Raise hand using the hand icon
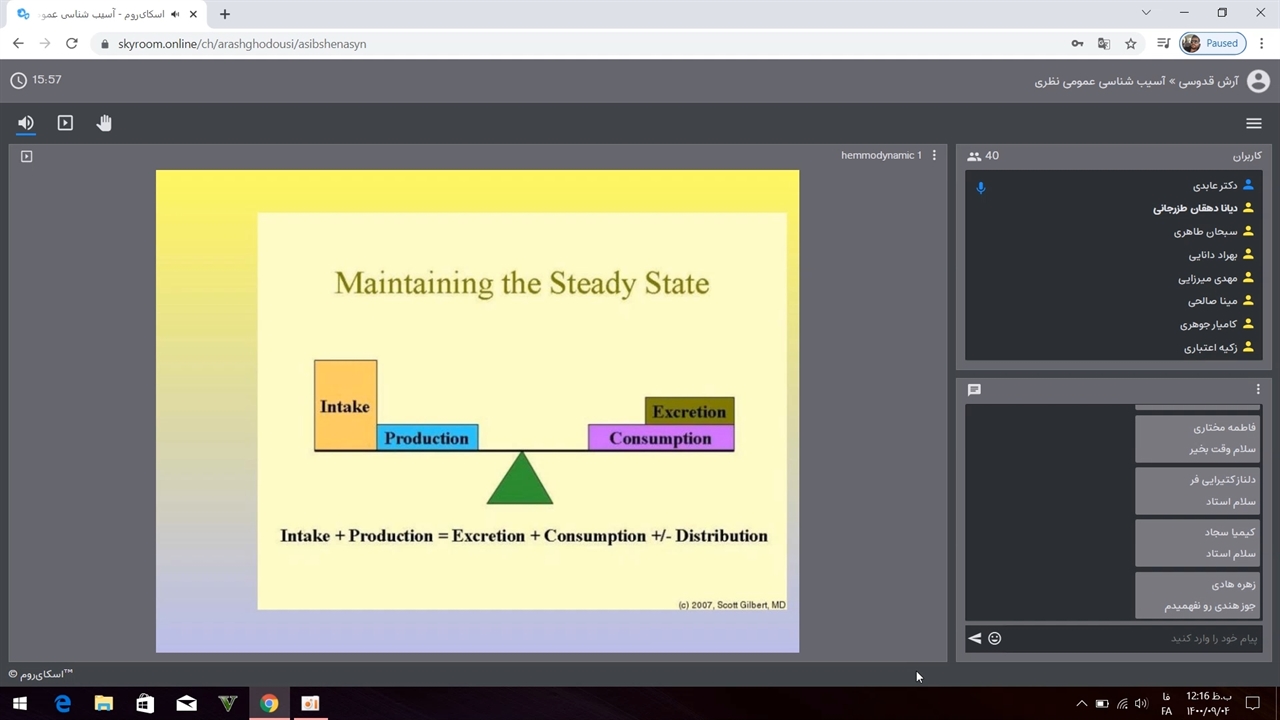This screenshot has width=1280, height=720. (x=104, y=123)
